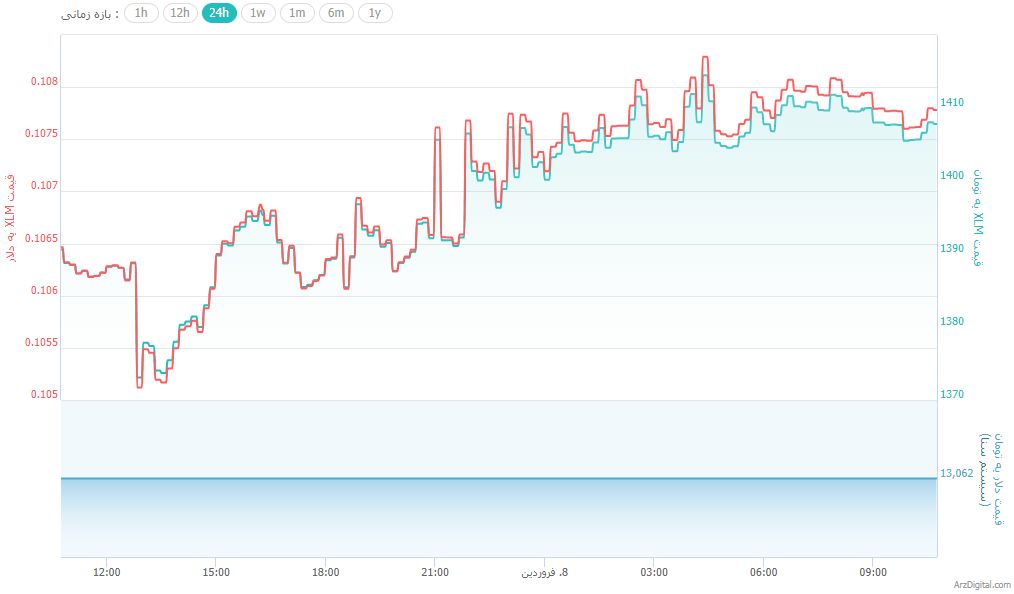
Task: Click the 1410 right axis value
Action: coord(952,102)
